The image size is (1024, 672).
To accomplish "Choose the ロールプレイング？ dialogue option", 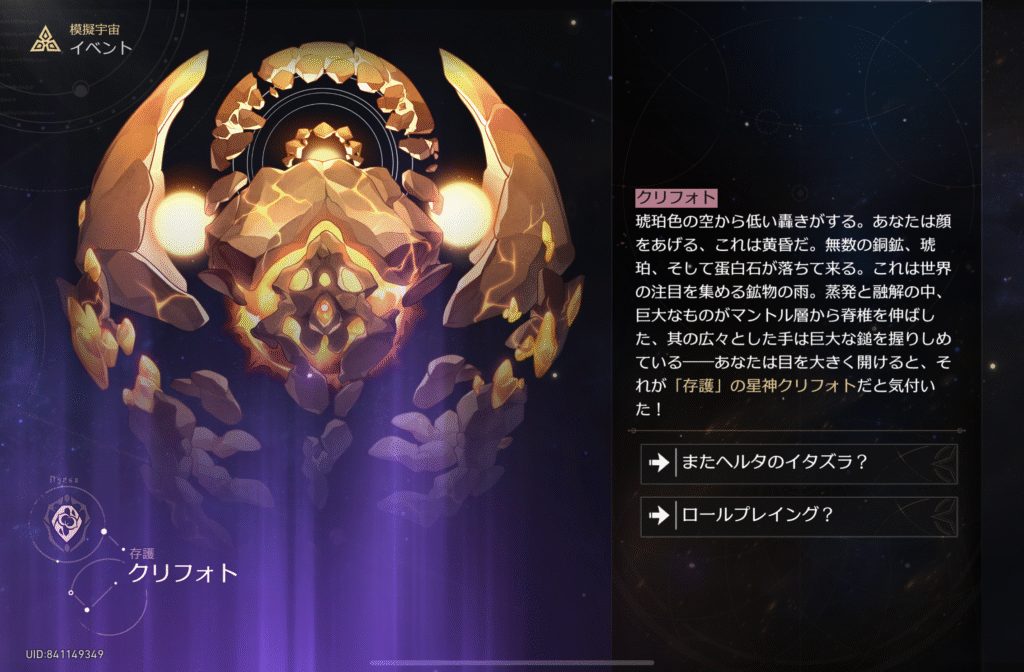I will click(799, 516).
